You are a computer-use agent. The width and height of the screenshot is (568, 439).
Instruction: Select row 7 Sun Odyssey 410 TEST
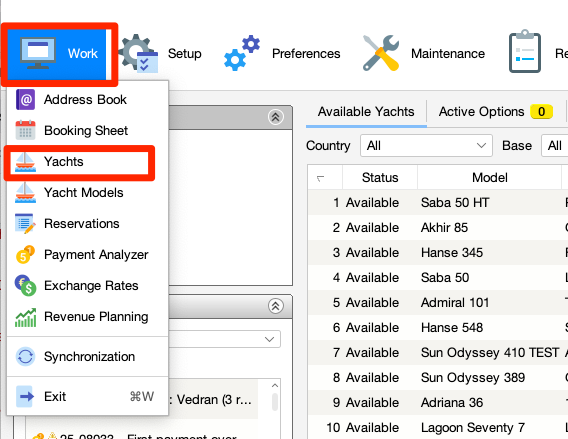pyautogui.click(x=438, y=352)
